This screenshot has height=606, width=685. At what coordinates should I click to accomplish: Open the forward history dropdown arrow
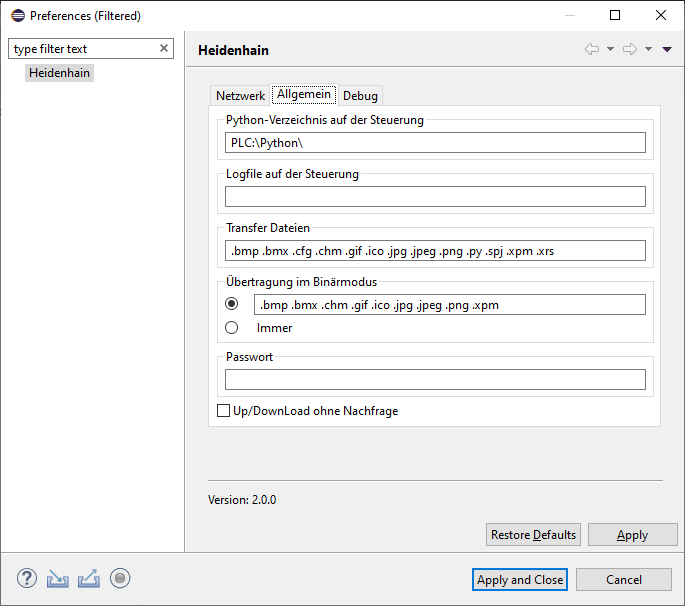(648, 49)
